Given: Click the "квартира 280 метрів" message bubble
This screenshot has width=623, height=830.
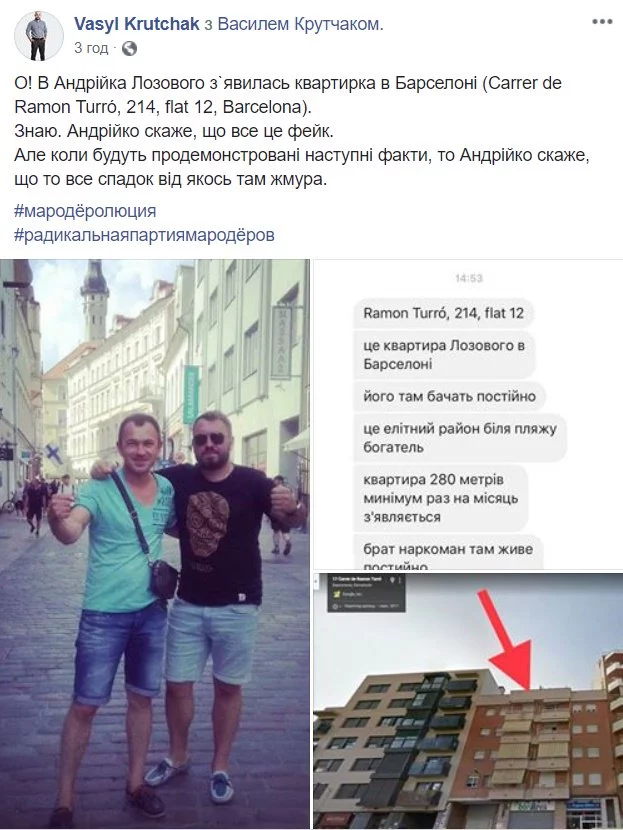Looking at the screenshot, I should (x=440, y=498).
